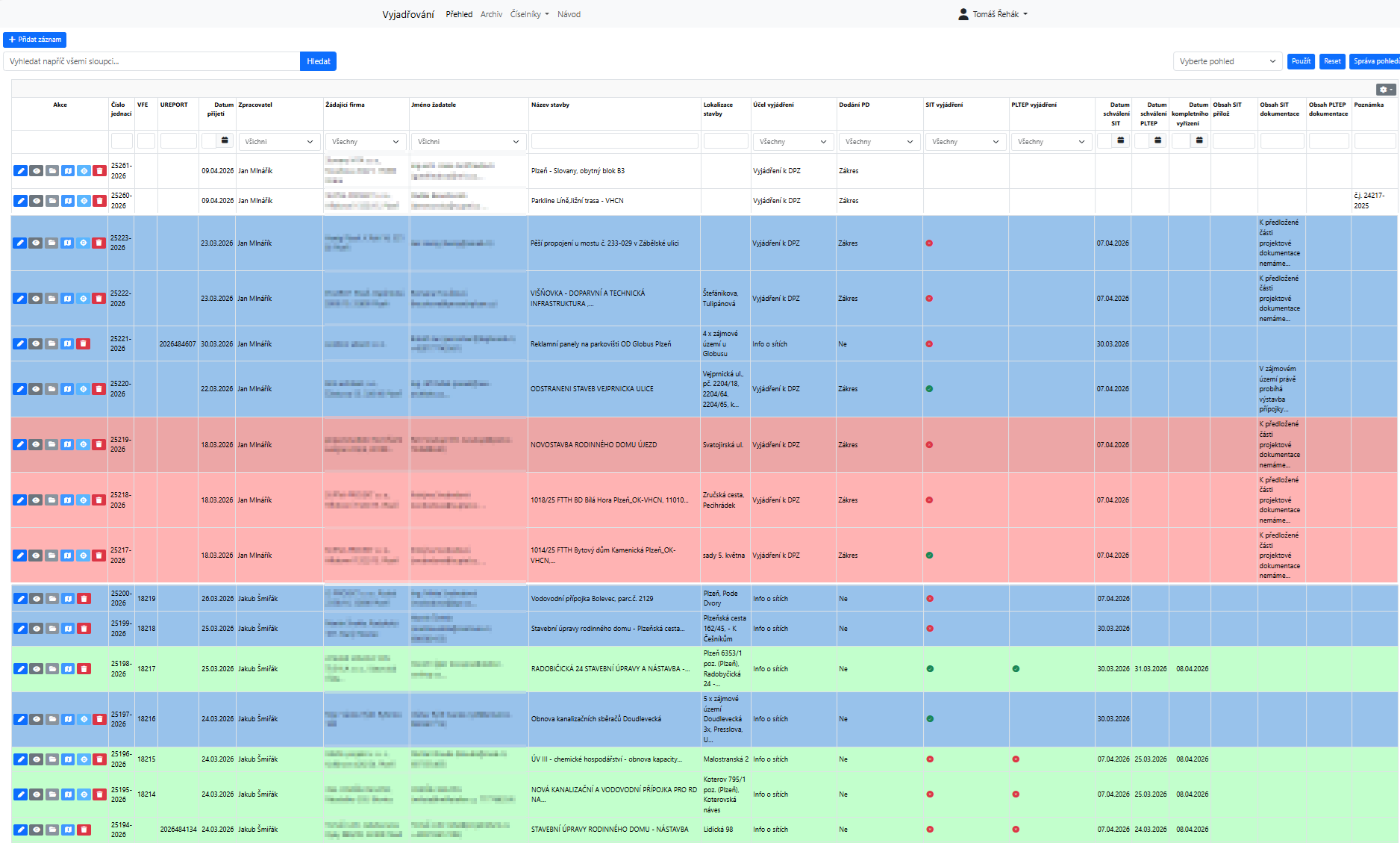This screenshot has width=1400, height=843.
Task: Open Archiv in navigation
Action: pyautogui.click(x=491, y=14)
